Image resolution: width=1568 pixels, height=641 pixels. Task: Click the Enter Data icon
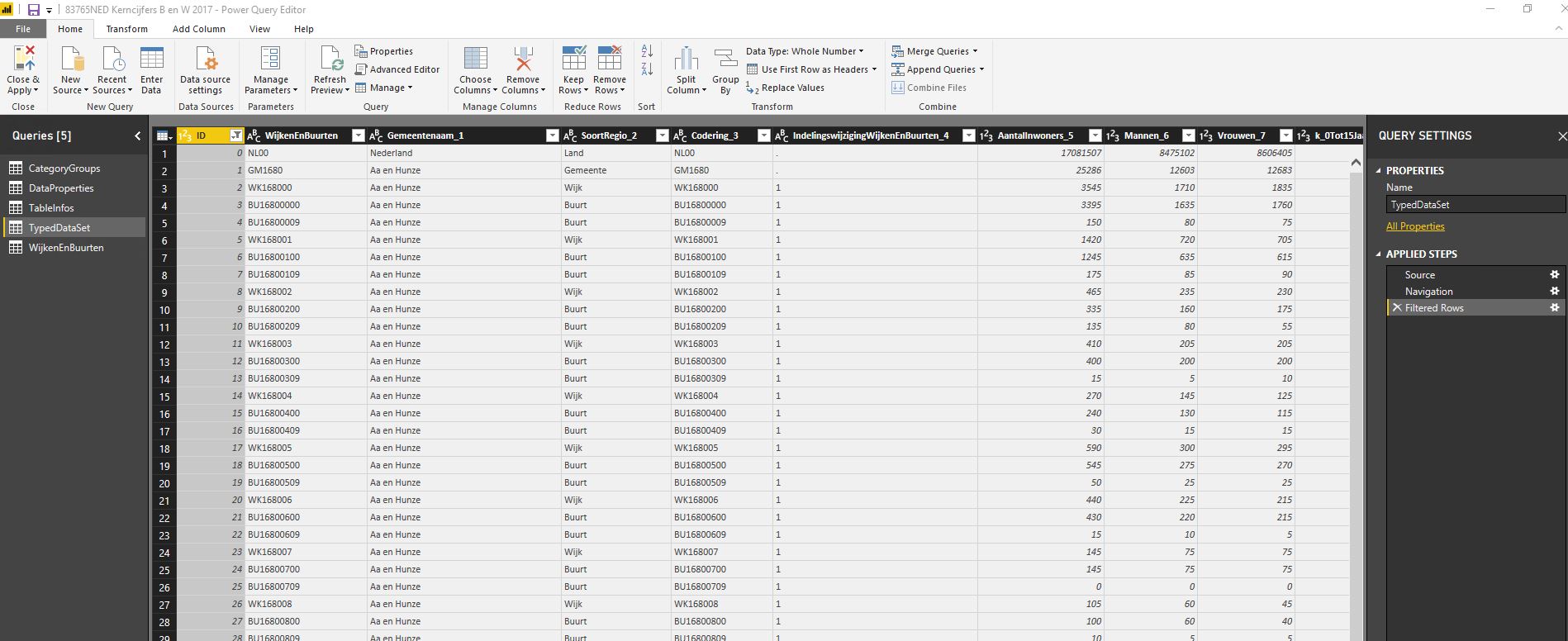tap(152, 59)
